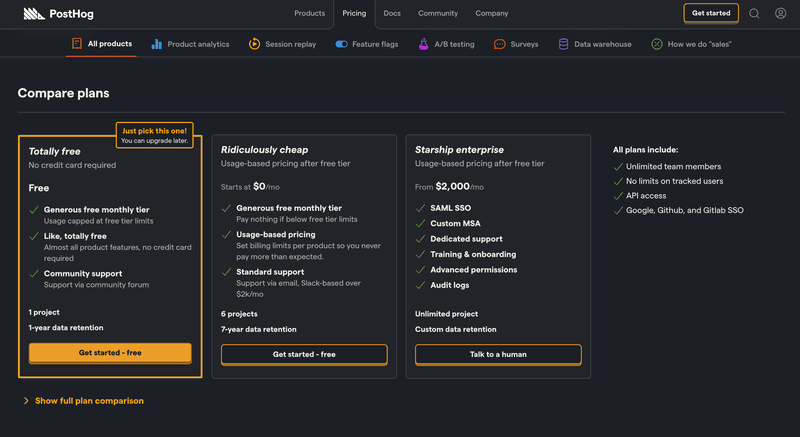Viewport: 800px width, 437px height.
Task: Click the Unlimited project text
Action: pyautogui.click(x=446, y=314)
